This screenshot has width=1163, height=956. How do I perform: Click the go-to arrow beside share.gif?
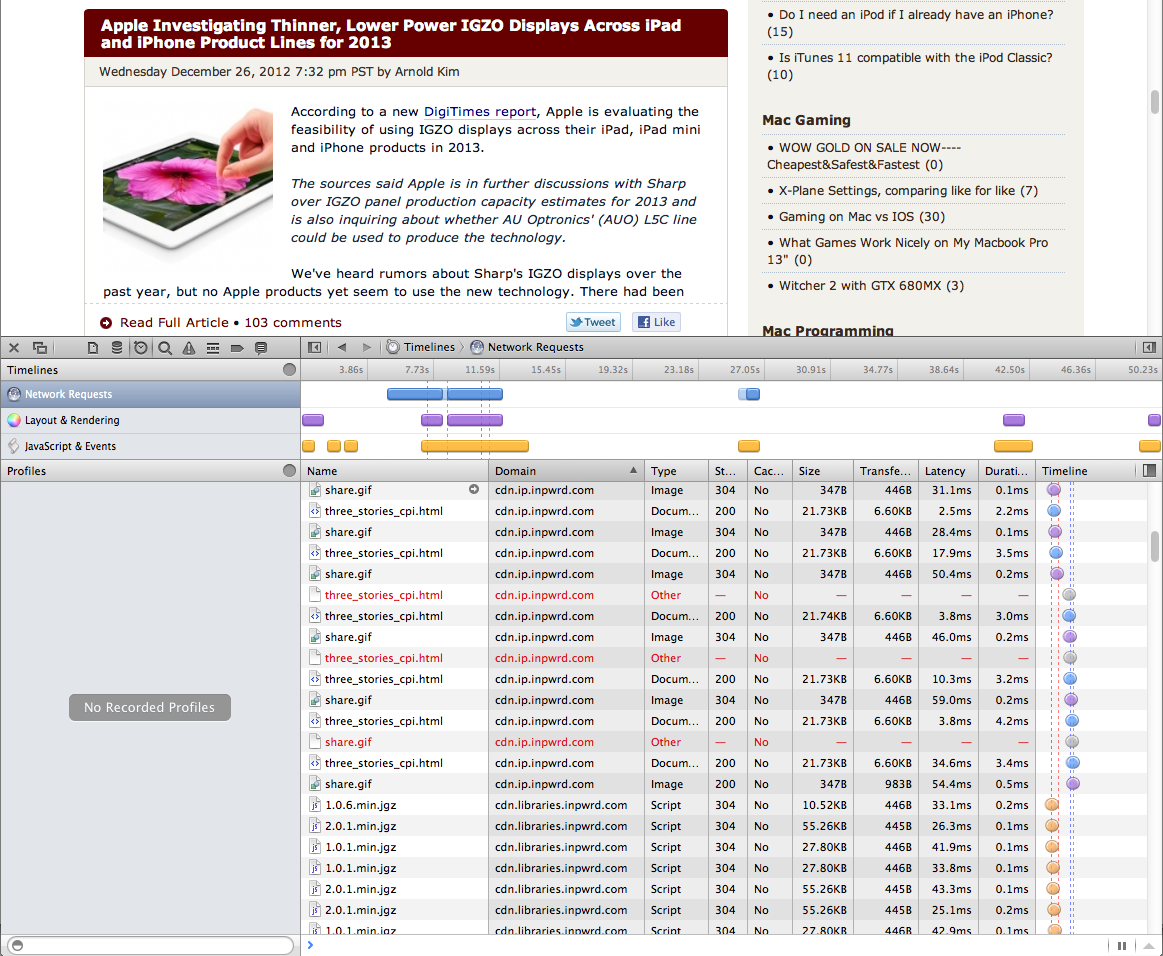[x=474, y=489]
